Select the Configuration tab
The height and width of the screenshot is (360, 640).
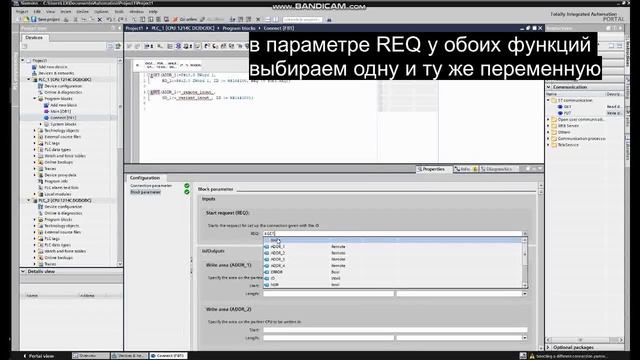point(145,178)
